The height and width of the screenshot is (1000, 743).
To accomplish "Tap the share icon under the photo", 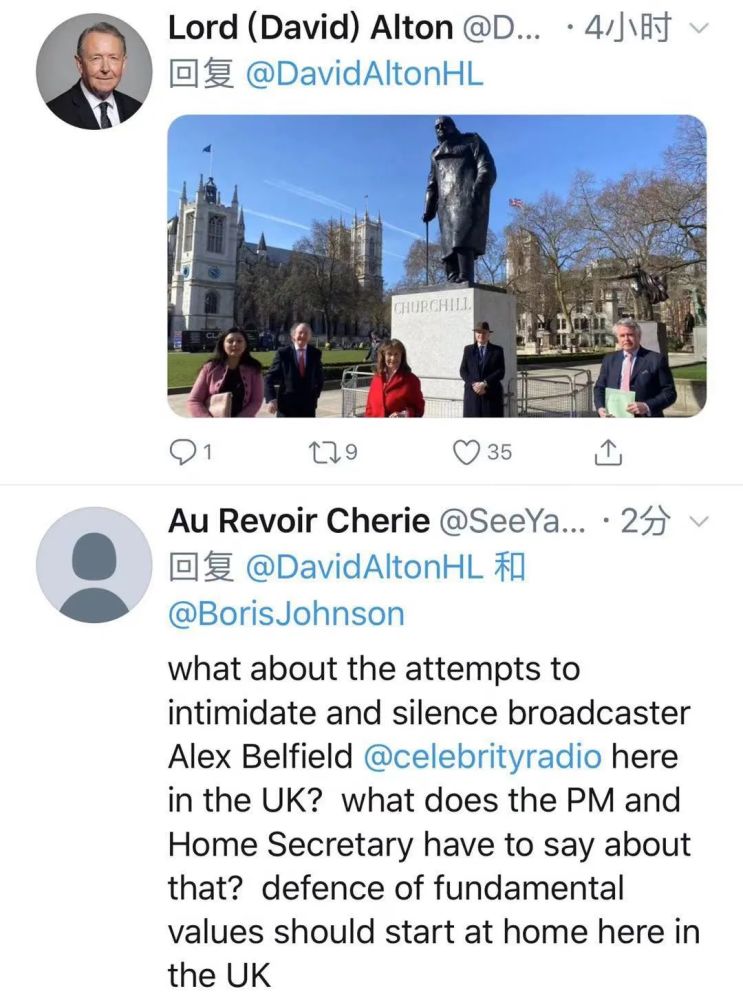I will [608, 453].
